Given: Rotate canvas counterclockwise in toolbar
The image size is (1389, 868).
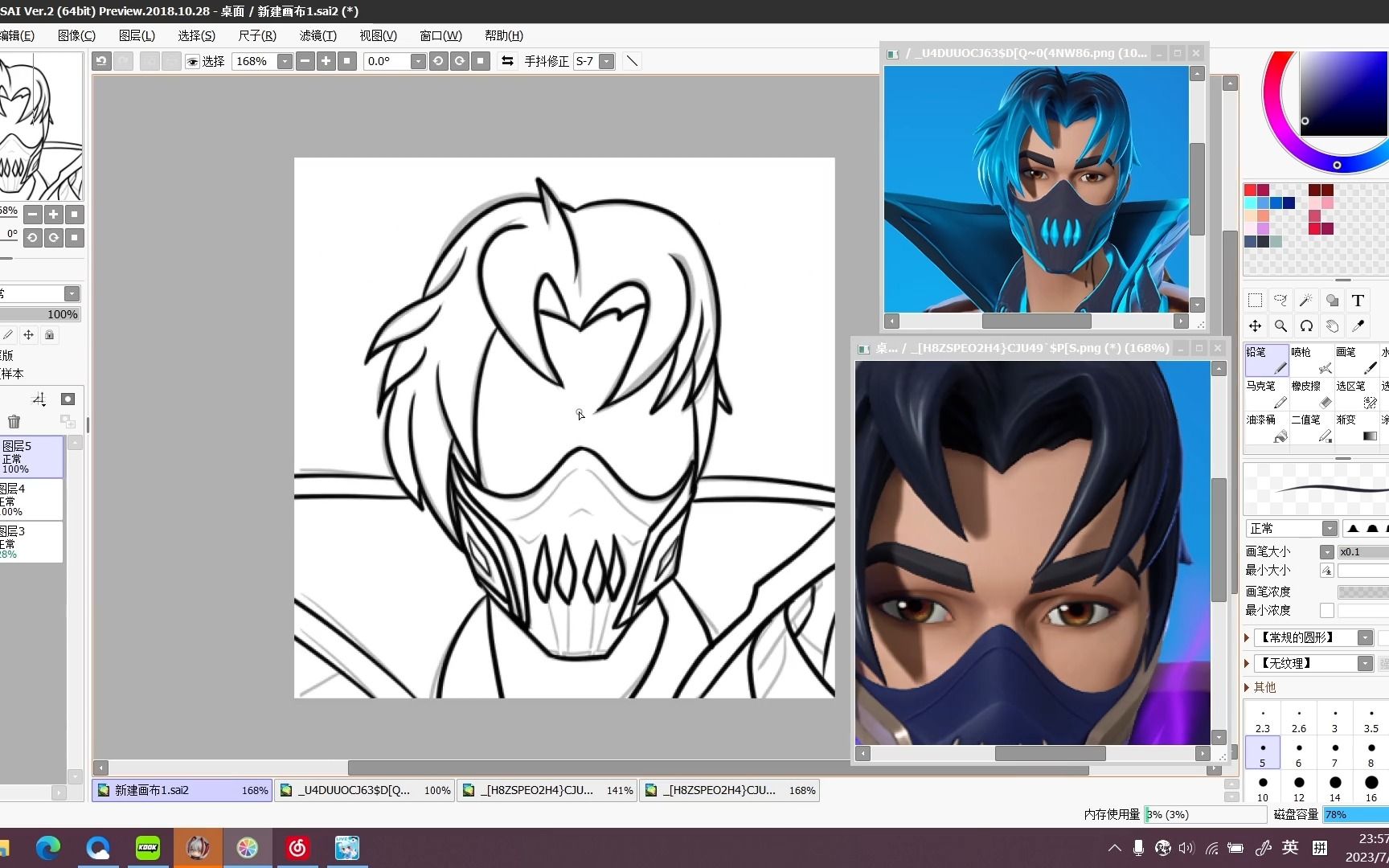Looking at the screenshot, I should click(x=438, y=61).
